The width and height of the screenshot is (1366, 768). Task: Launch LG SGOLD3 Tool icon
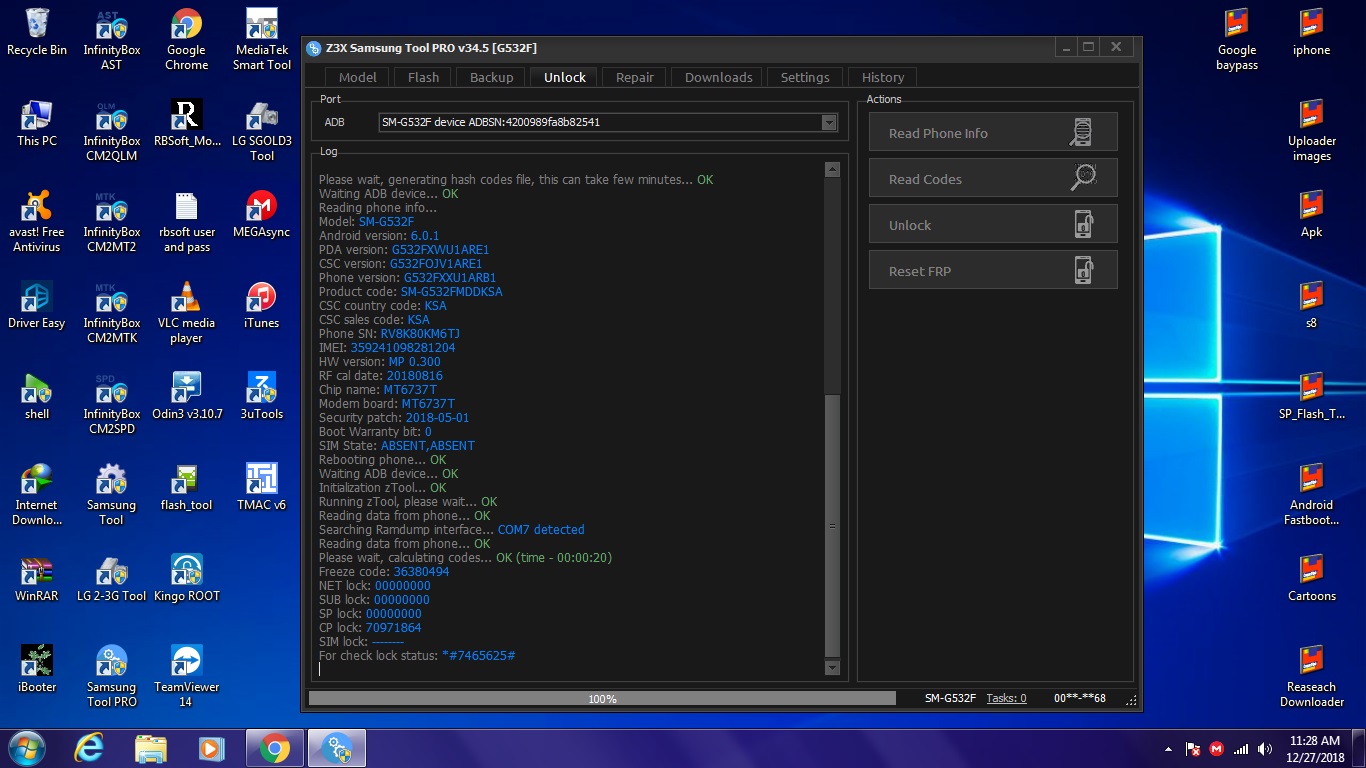point(262,131)
